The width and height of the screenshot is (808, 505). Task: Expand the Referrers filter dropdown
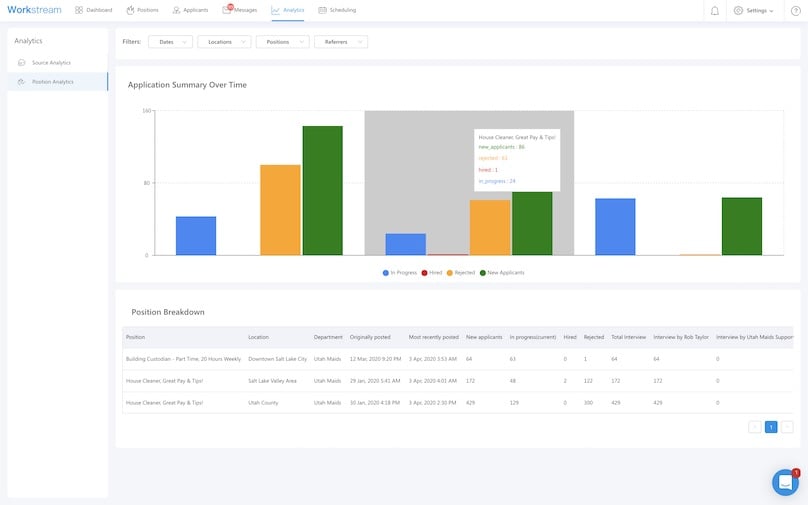[x=340, y=42]
